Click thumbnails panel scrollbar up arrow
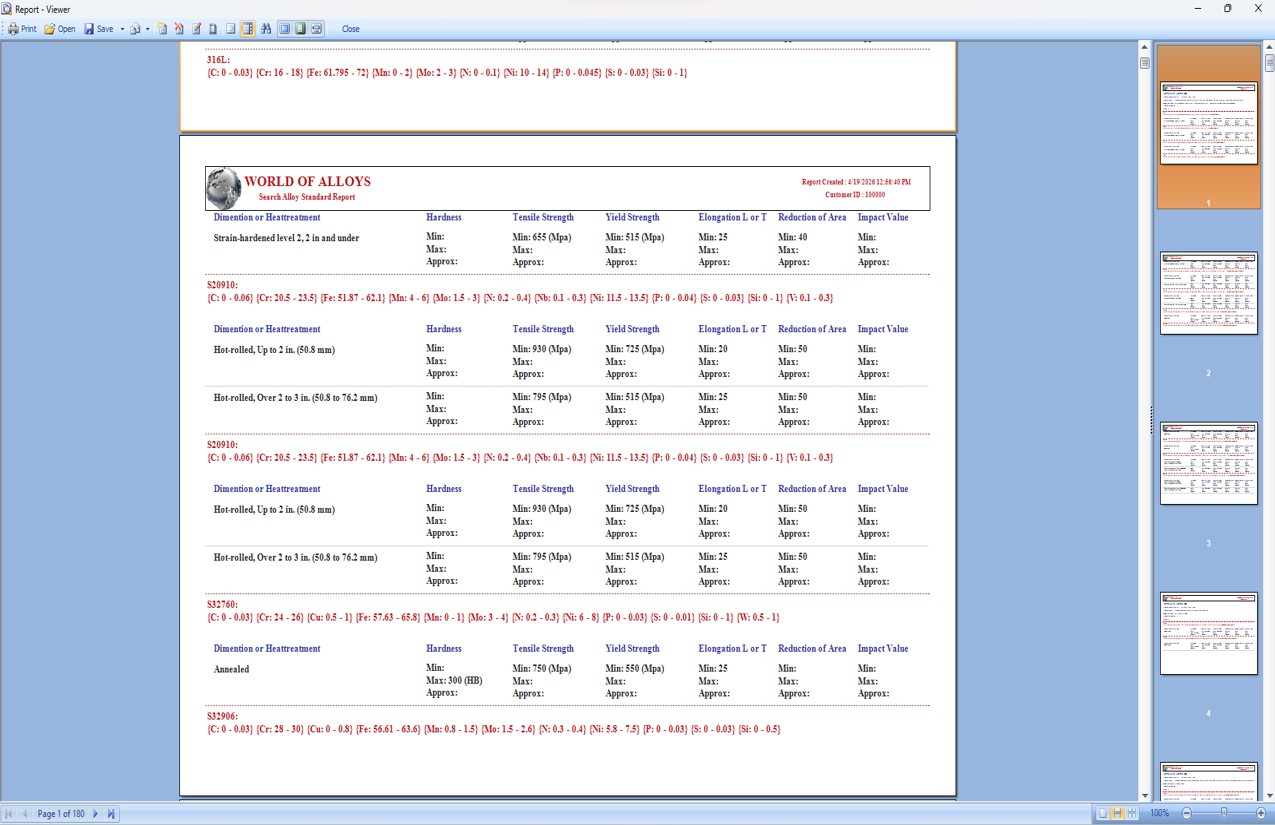Screen dimensions: 1275x825 (x=1269, y=47)
